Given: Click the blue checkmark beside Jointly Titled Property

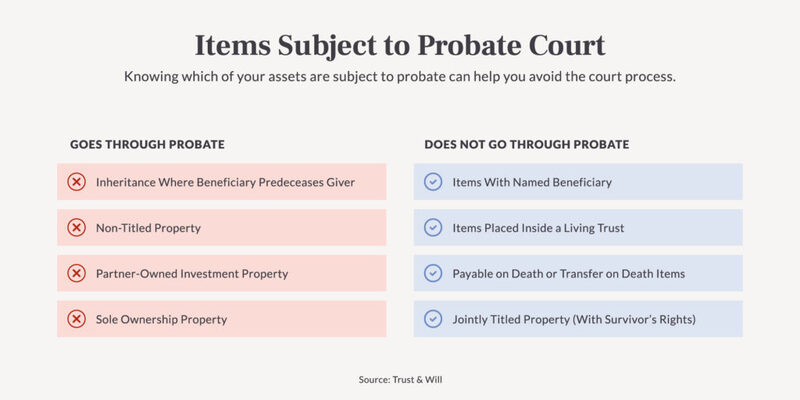Looking at the screenshot, I should (x=433, y=319).
